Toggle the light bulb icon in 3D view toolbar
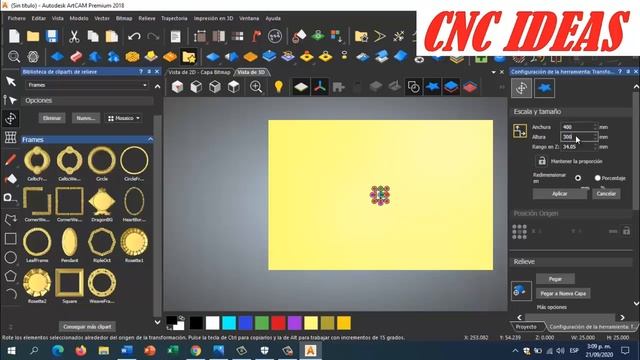This screenshot has height=360, width=640. [279, 87]
